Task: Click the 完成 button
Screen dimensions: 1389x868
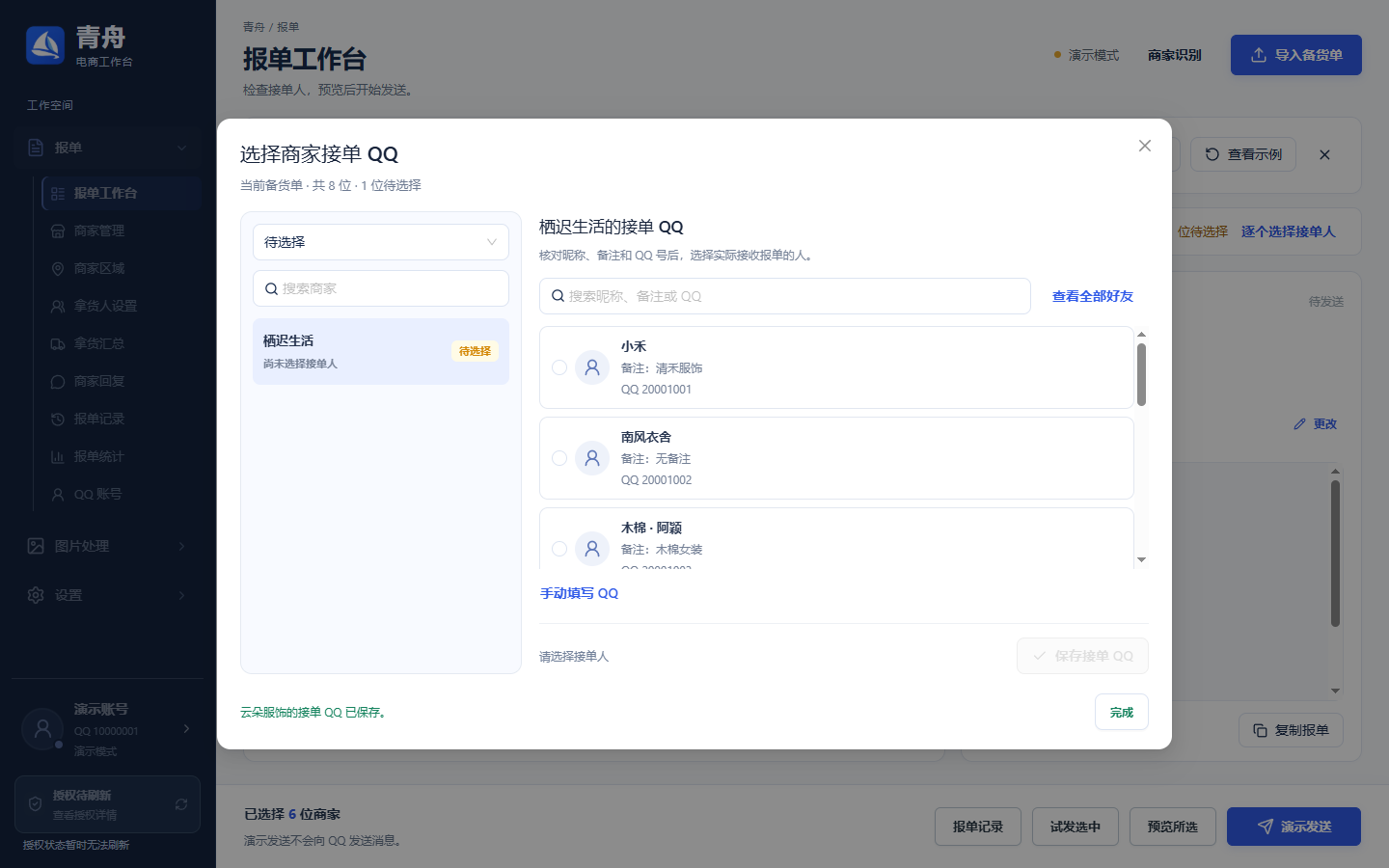Action: (x=1122, y=712)
